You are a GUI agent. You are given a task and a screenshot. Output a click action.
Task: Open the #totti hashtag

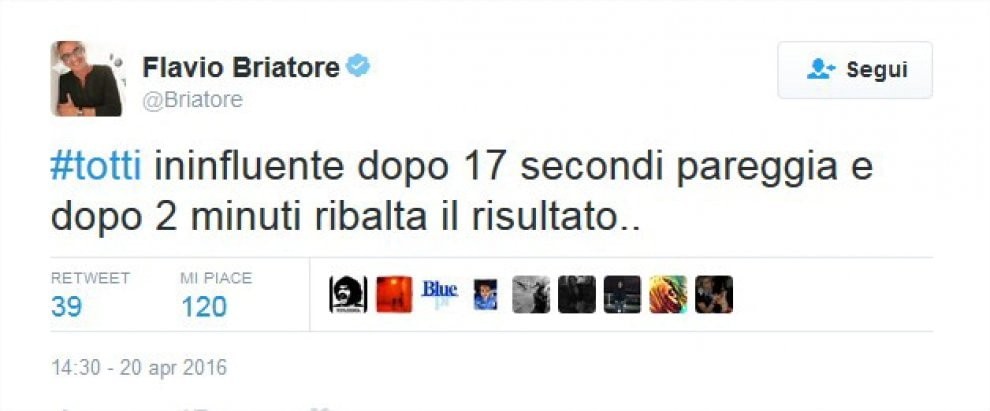pos(96,167)
